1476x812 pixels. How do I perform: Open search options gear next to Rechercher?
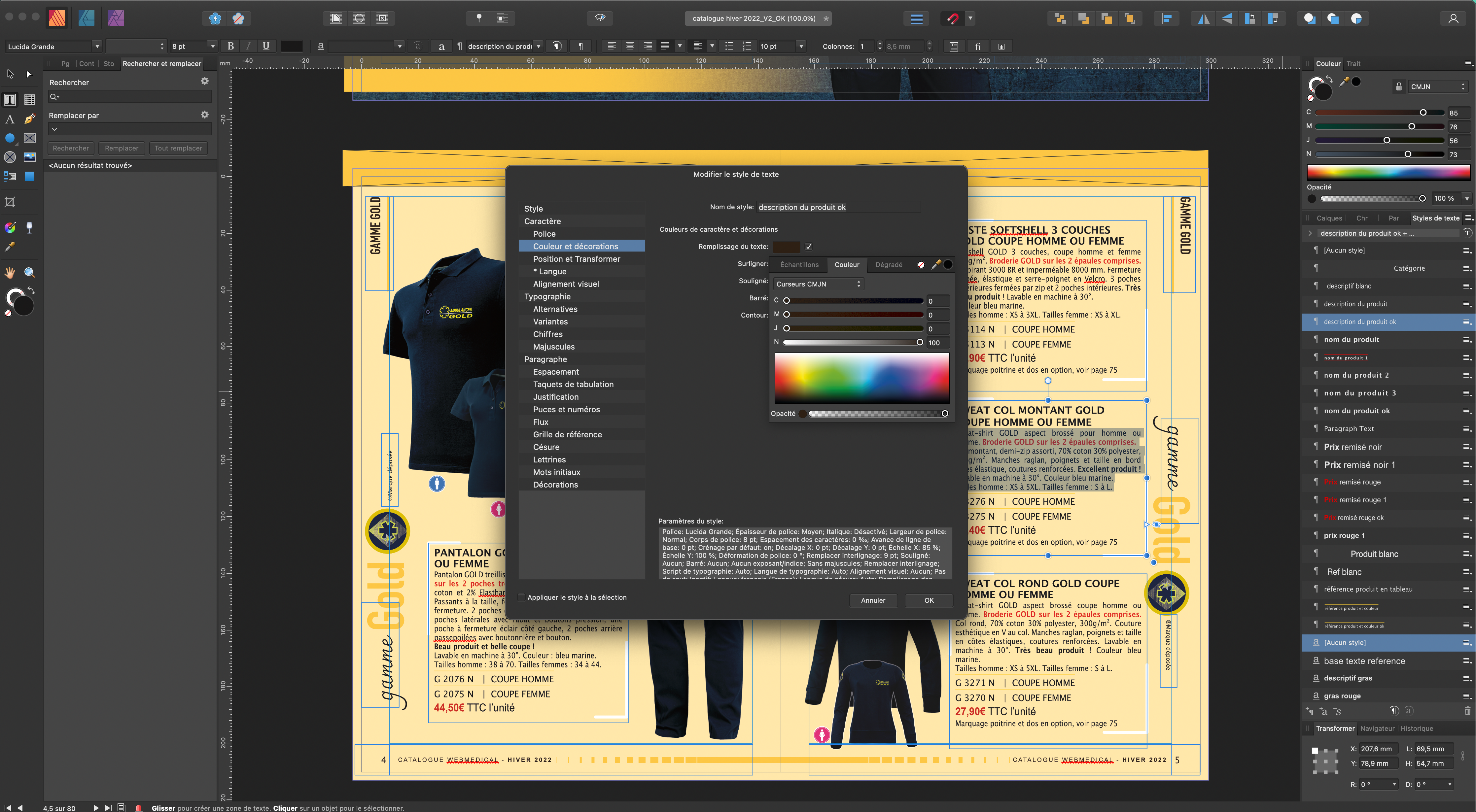point(204,81)
